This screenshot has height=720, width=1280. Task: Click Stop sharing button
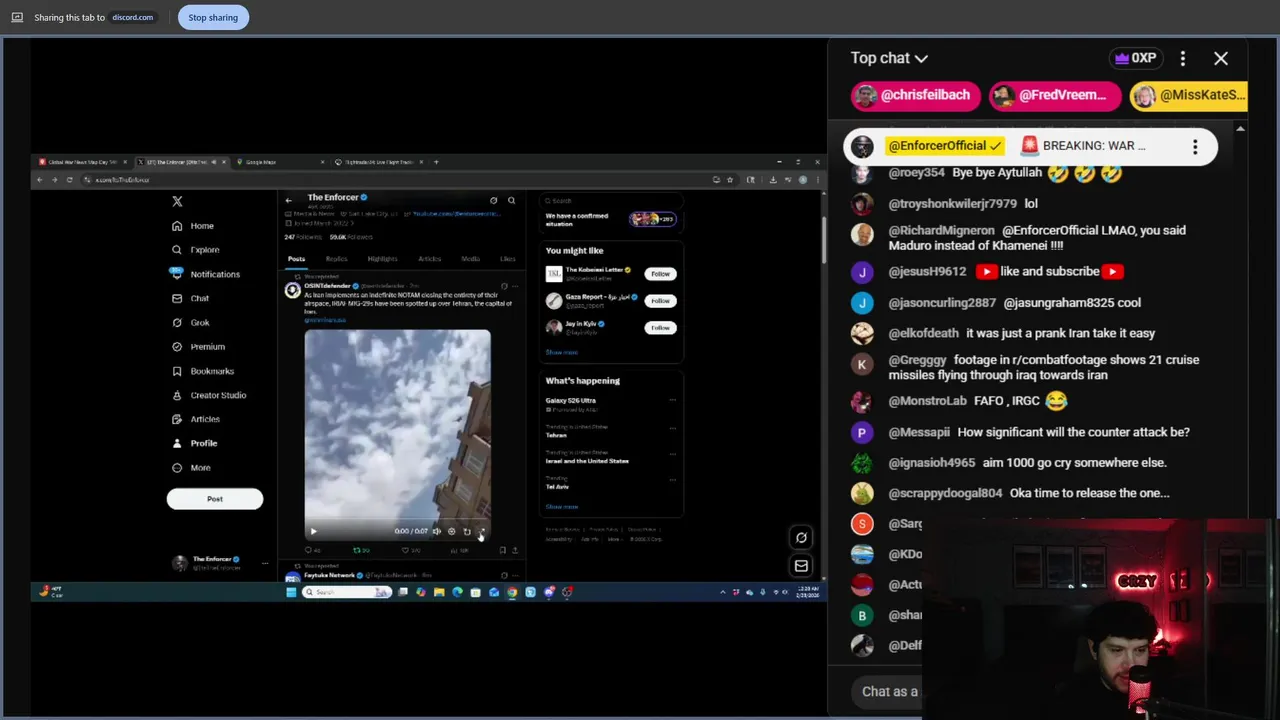(213, 17)
